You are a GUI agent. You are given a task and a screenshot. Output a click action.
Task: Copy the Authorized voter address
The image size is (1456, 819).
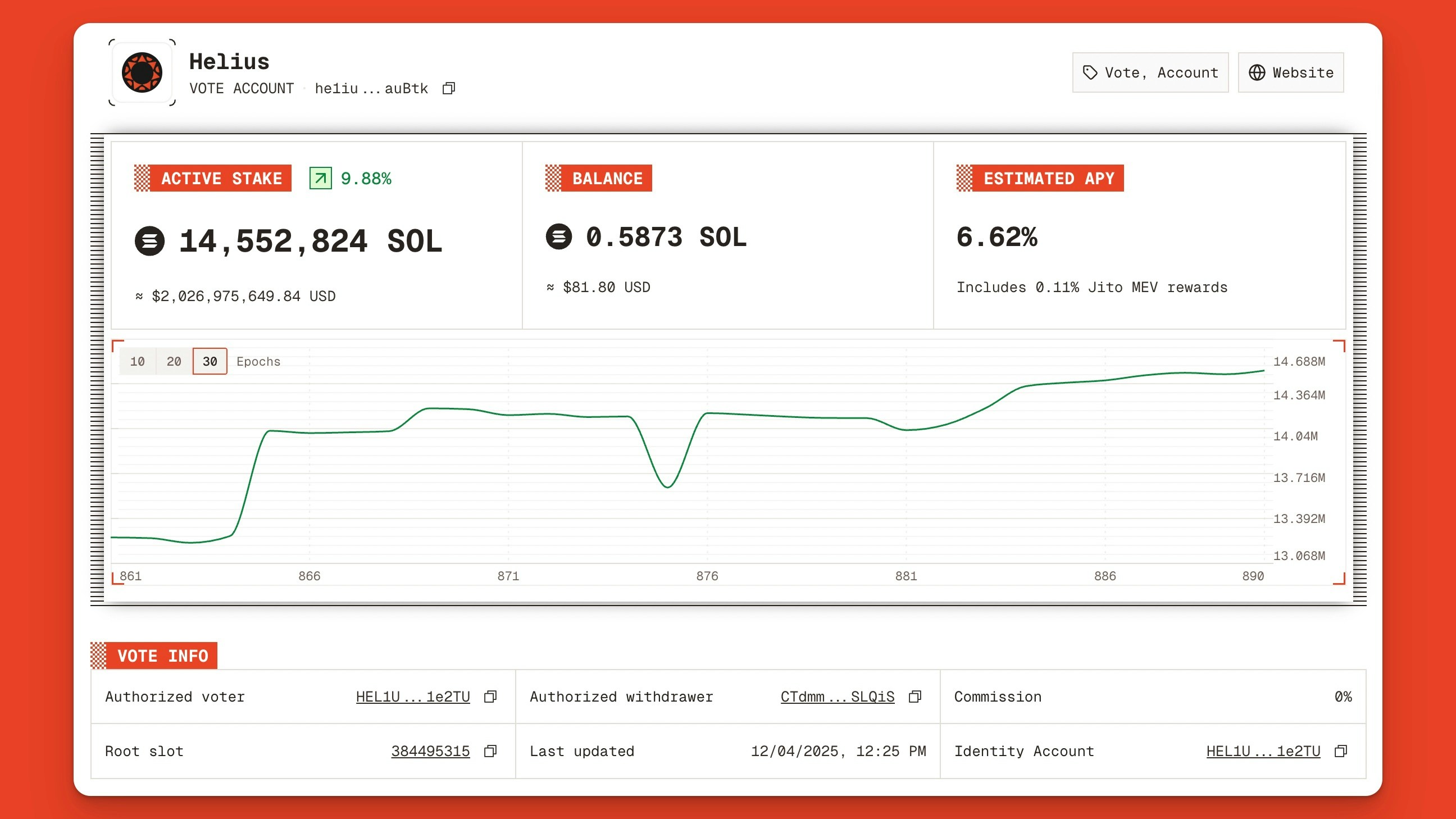coord(490,697)
